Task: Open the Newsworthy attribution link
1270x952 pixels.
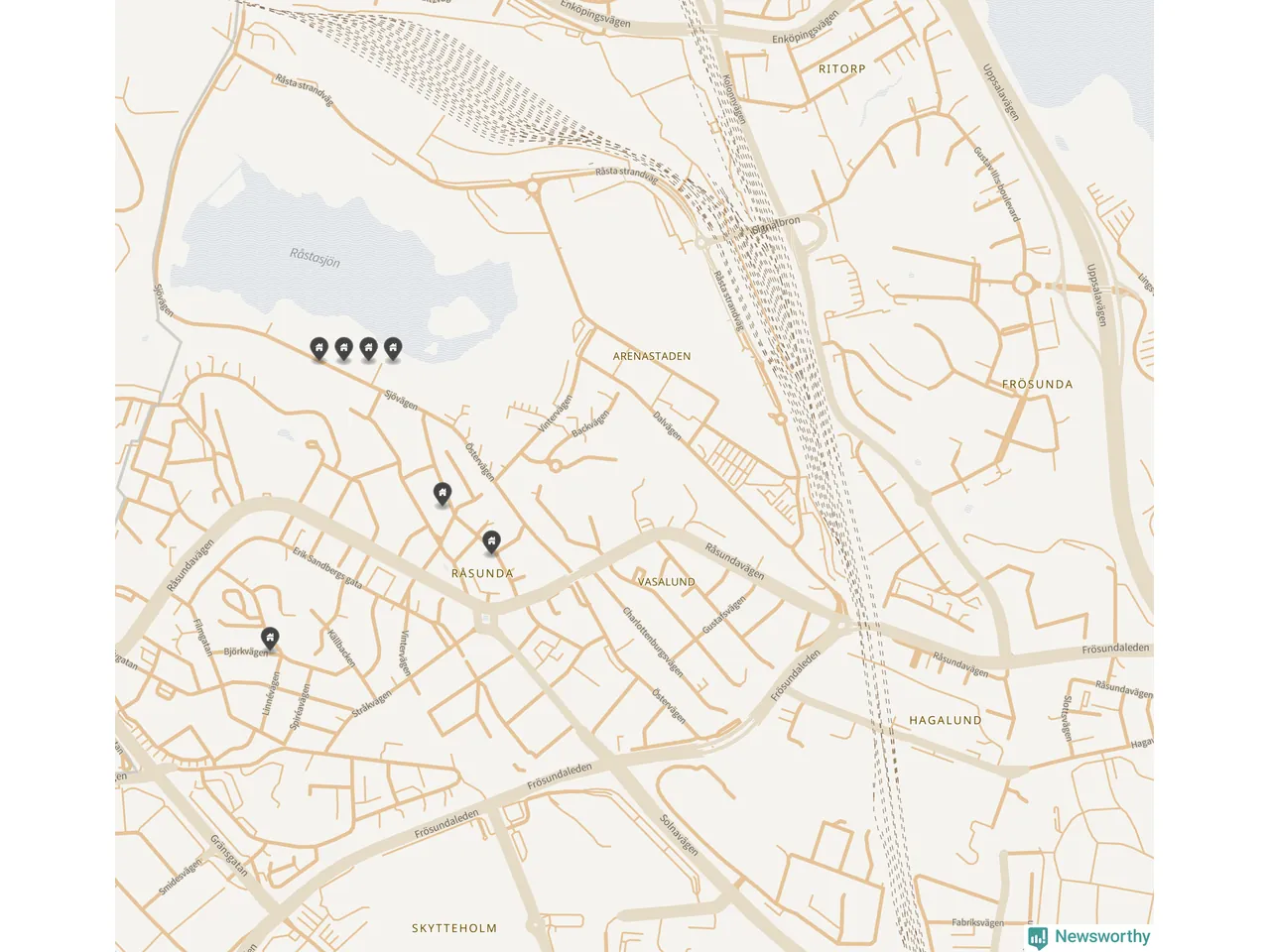Action: tap(1089, 937)
